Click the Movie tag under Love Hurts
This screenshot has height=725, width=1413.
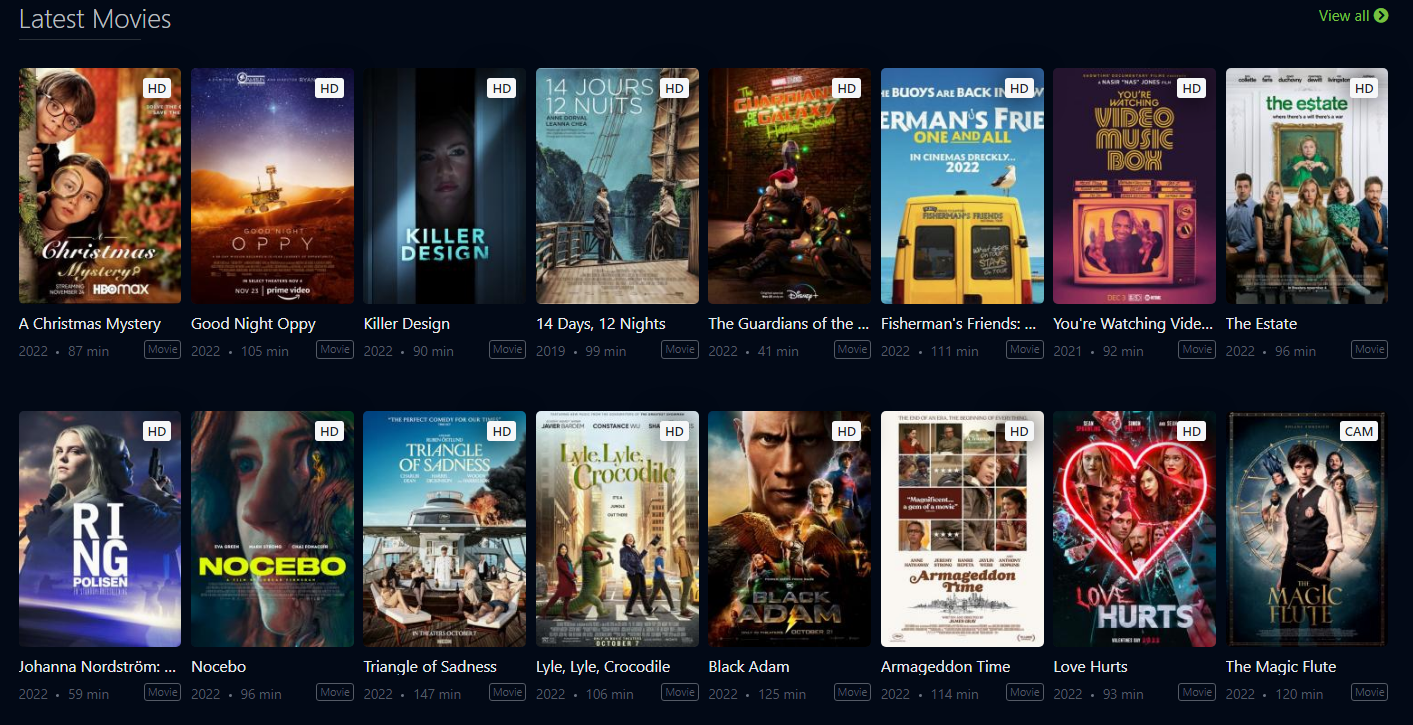click(x=1197, y=692)
